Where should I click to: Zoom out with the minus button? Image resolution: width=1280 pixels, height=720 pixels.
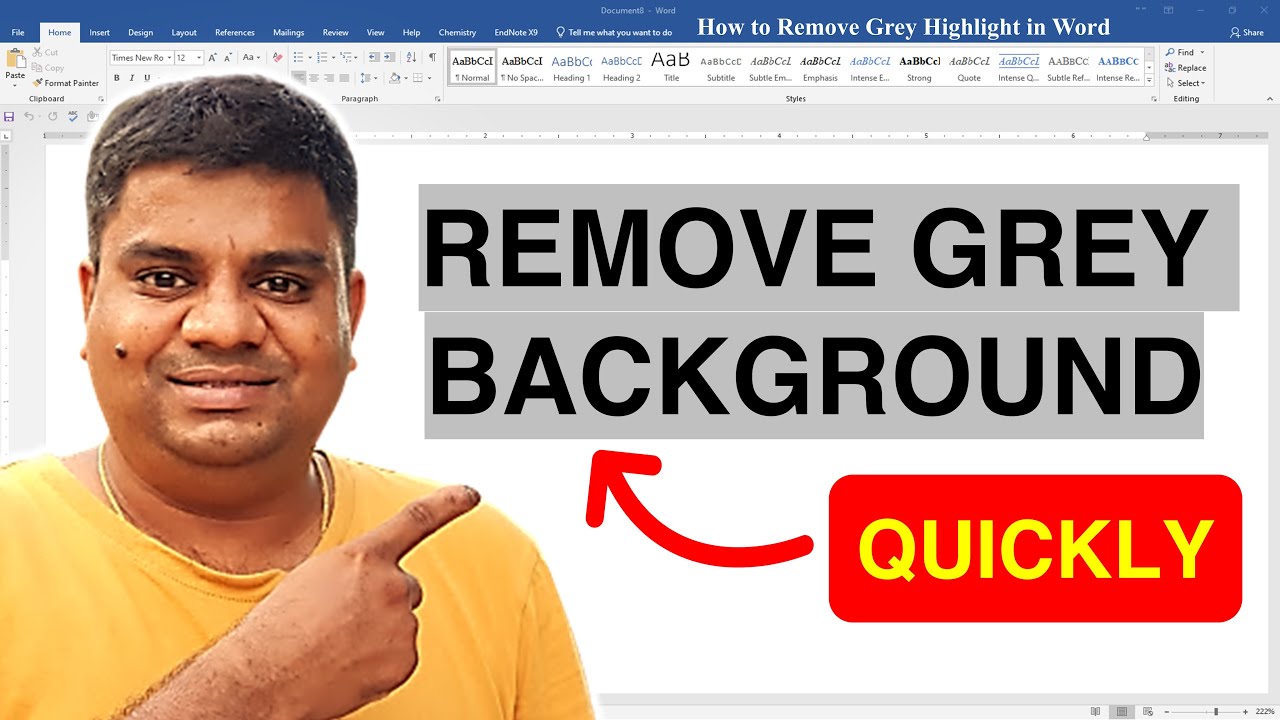tap(1167, 711)
